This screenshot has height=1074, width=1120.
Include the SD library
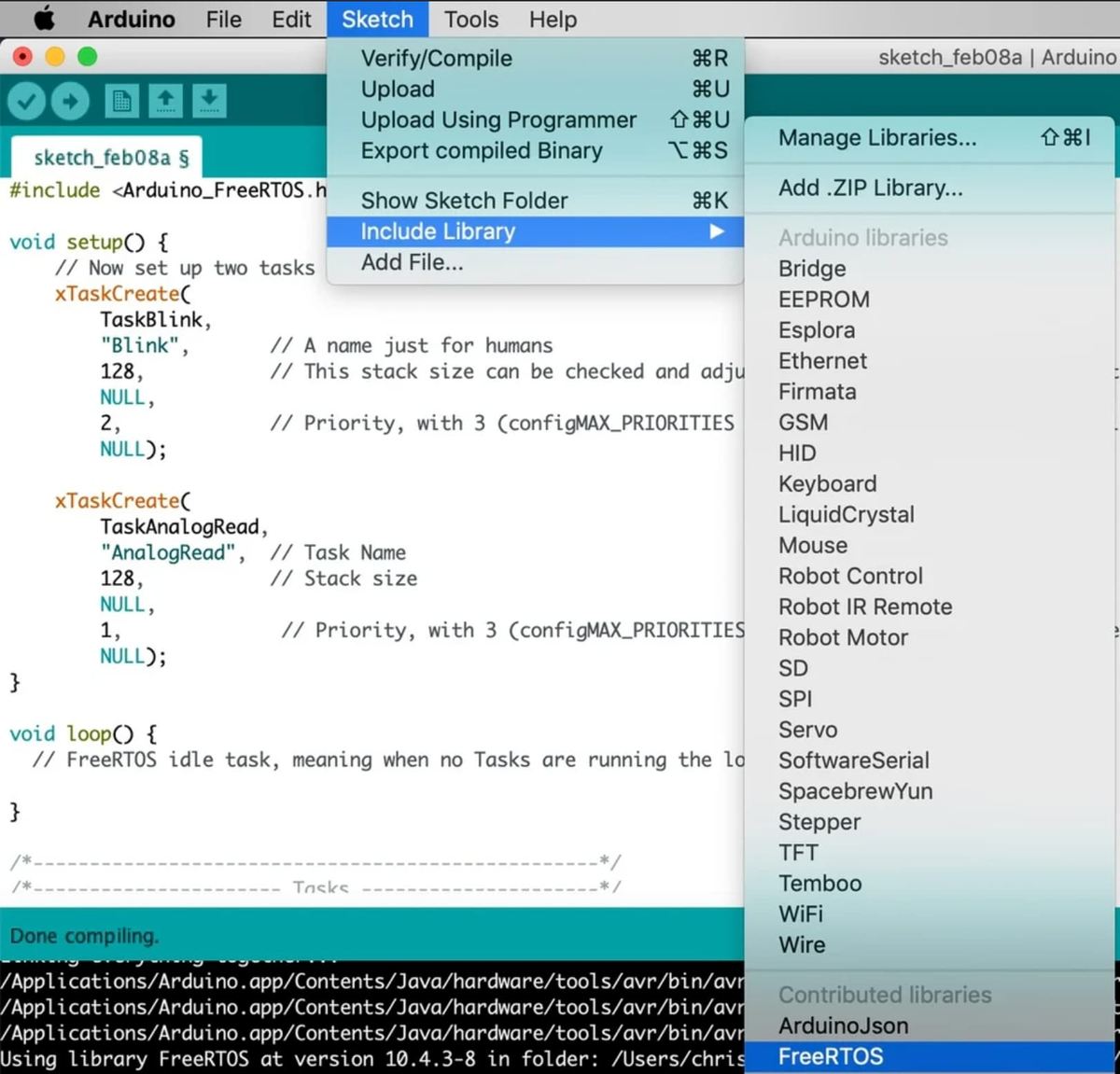click(x=930, y=668)
